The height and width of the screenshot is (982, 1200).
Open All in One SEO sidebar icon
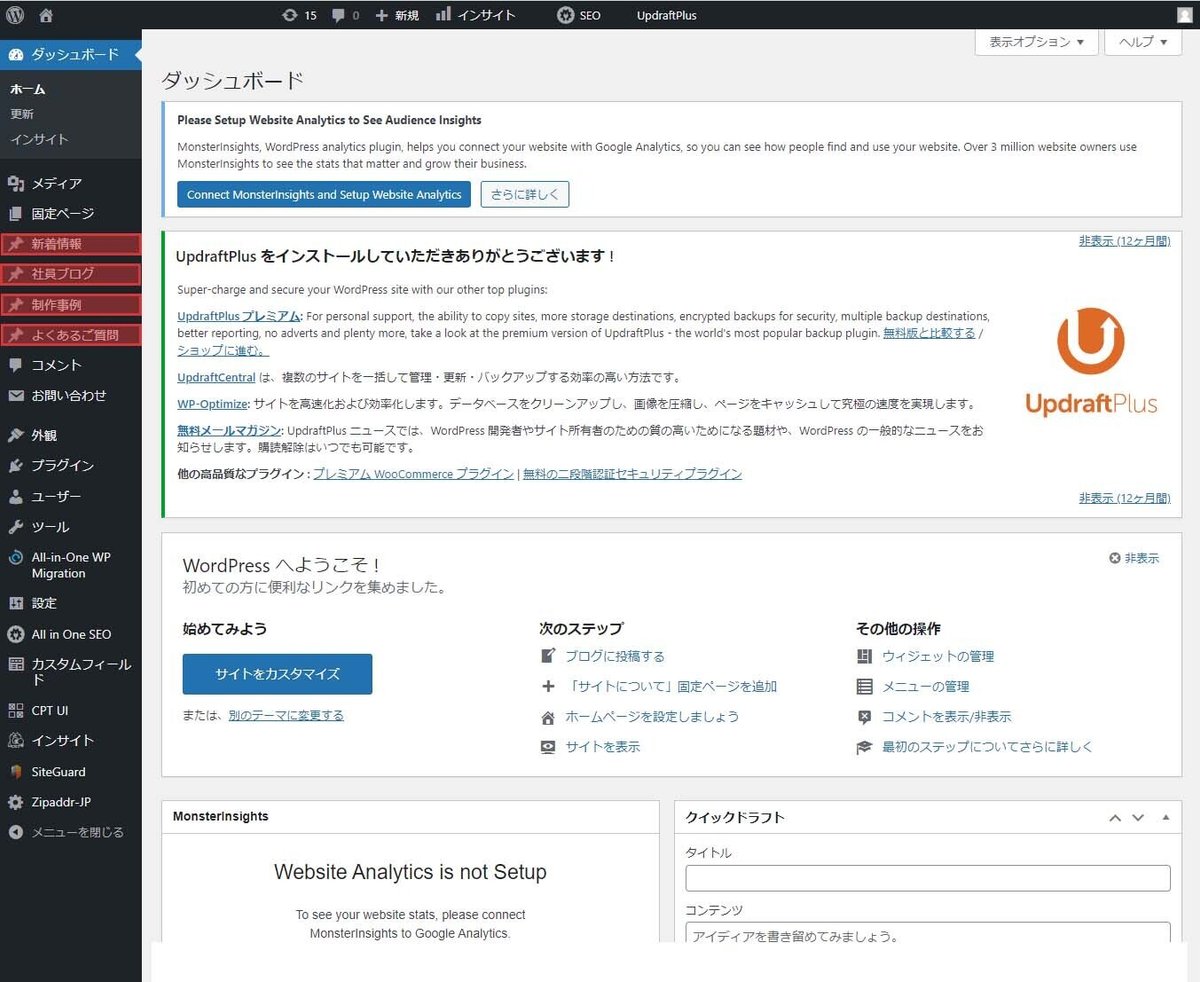tap(15, 634)
